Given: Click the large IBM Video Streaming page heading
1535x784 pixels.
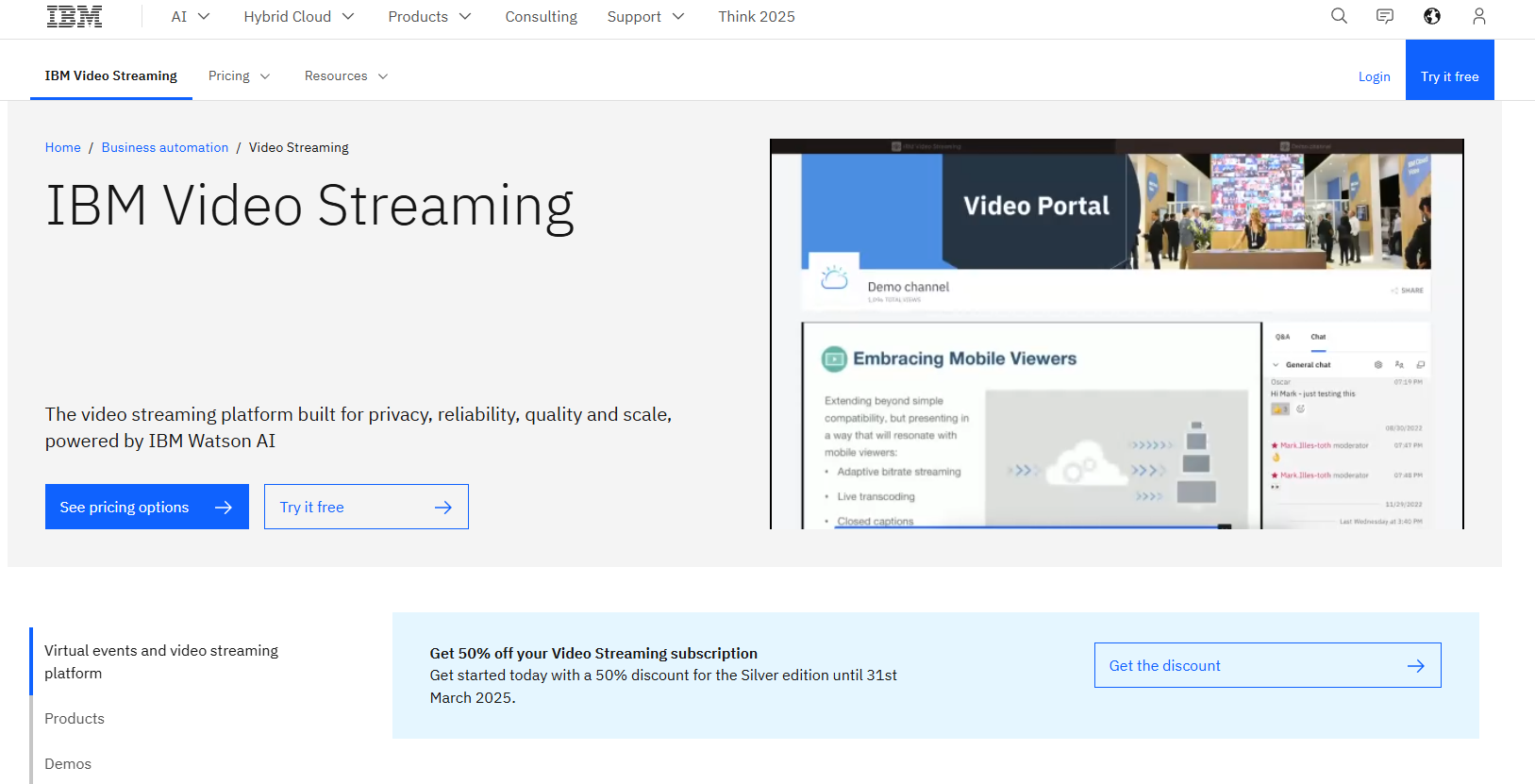Looking at the screenshot, I should (310, 206).
